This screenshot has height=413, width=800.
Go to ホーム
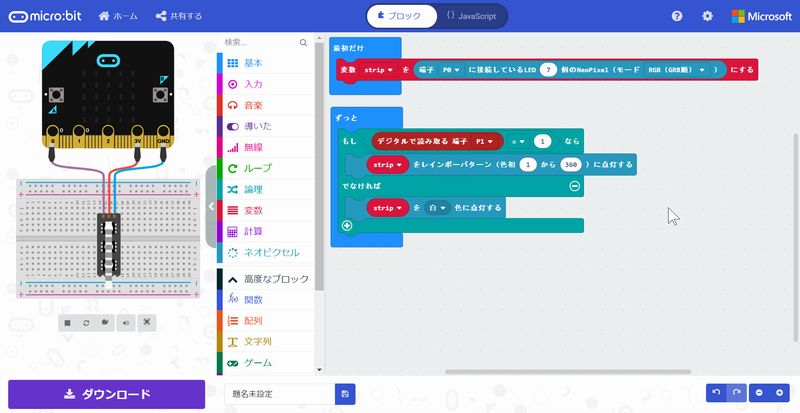tap(118, 16)
